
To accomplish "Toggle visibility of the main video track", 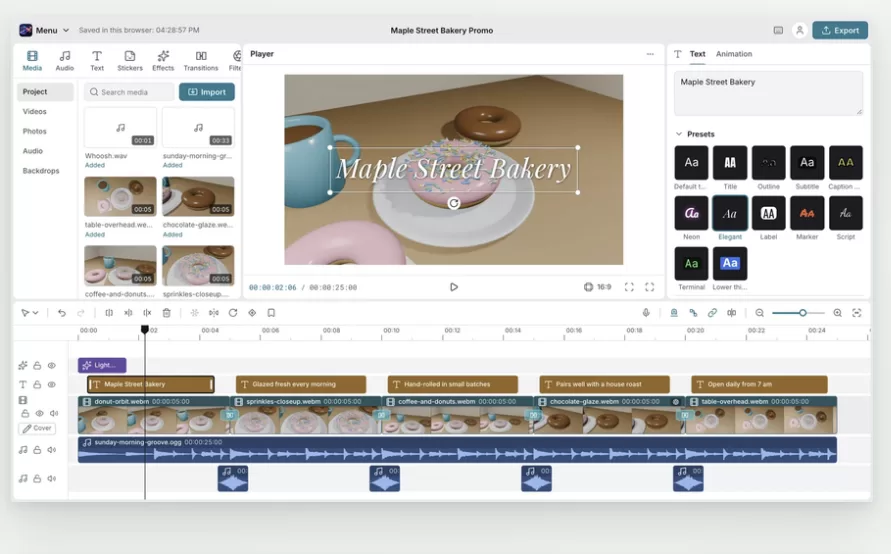I will [39, 413].
